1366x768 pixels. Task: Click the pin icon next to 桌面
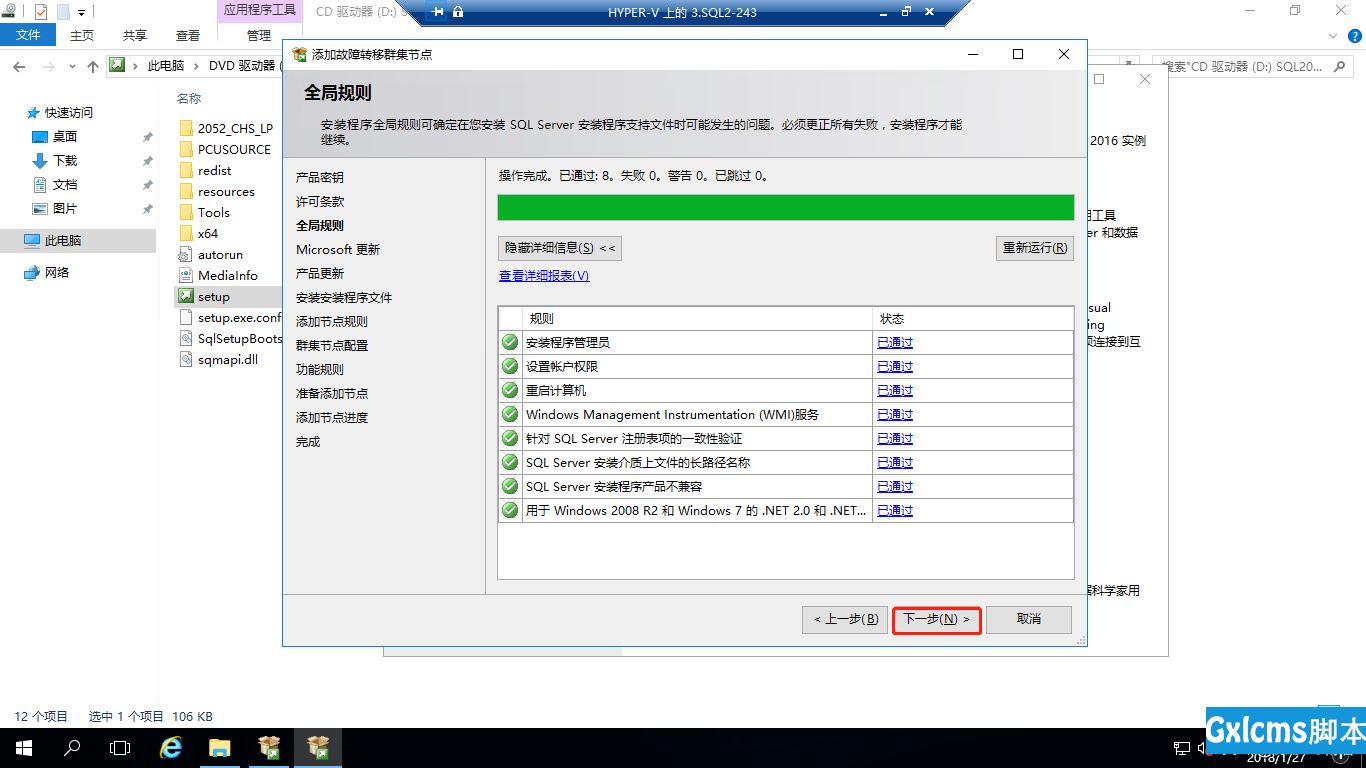[x=147, y=137]
